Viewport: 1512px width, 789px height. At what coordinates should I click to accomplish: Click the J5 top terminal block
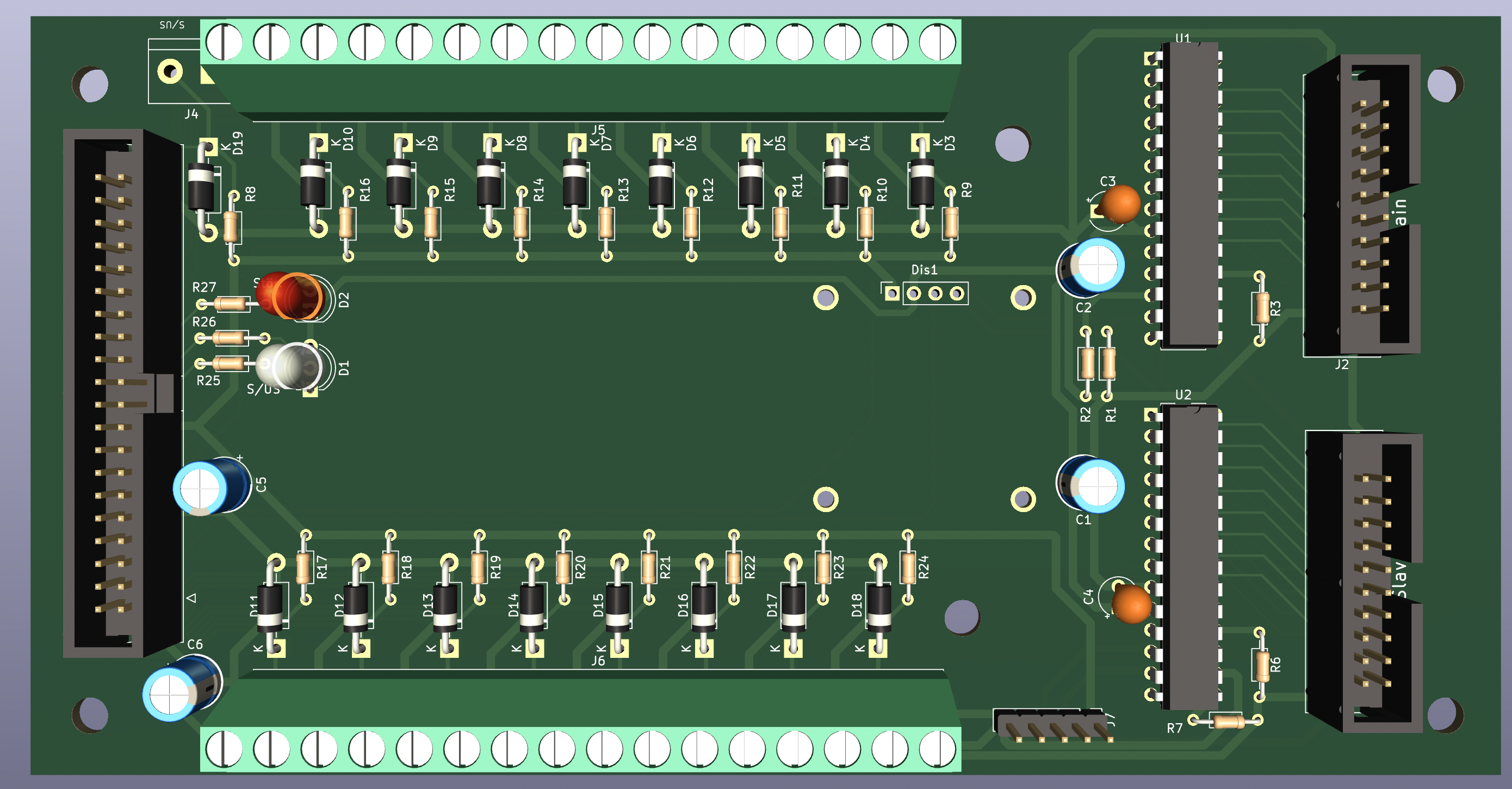(581, 69)
